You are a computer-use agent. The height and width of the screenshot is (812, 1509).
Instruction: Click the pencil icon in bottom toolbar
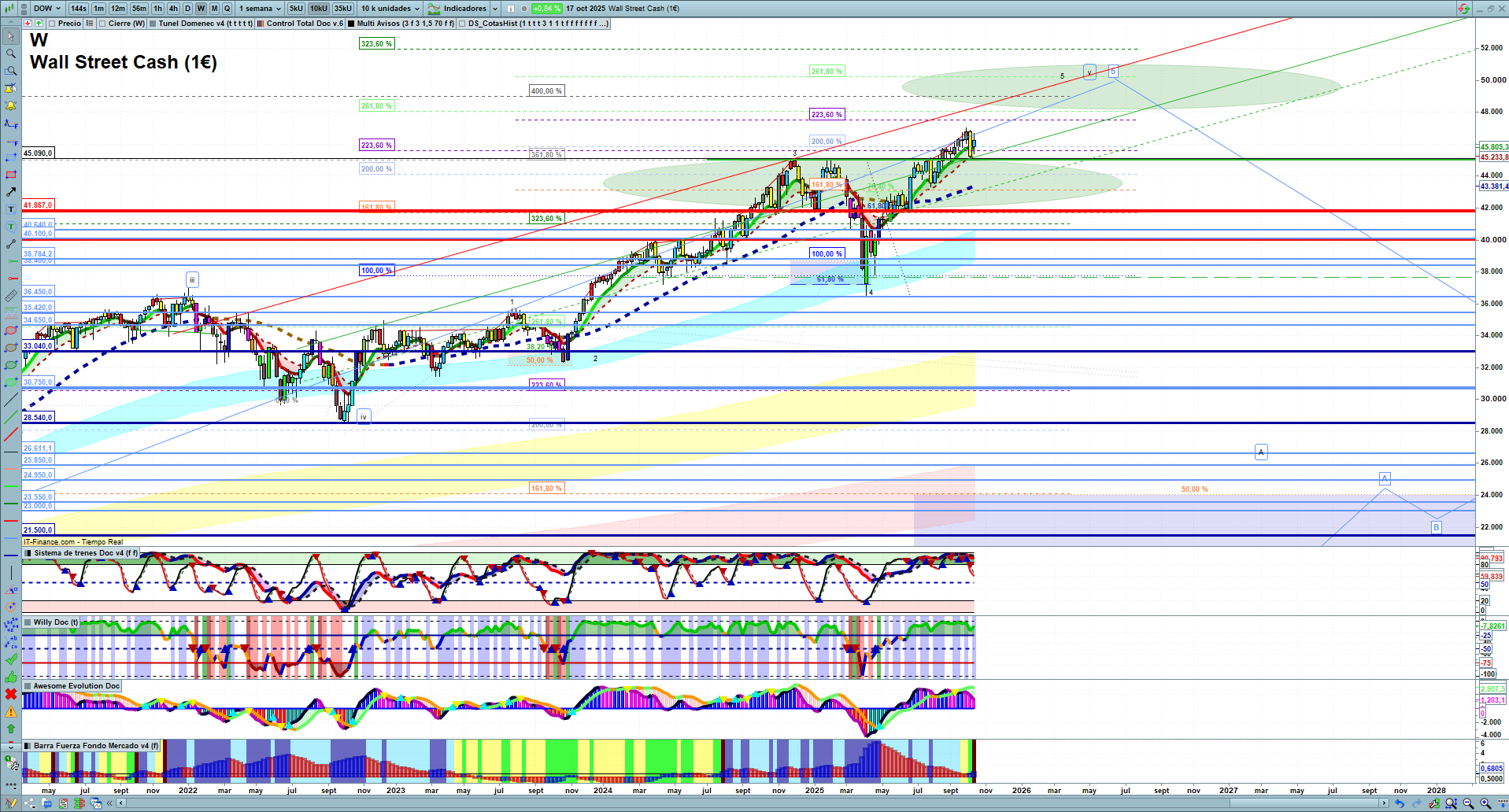11,803
